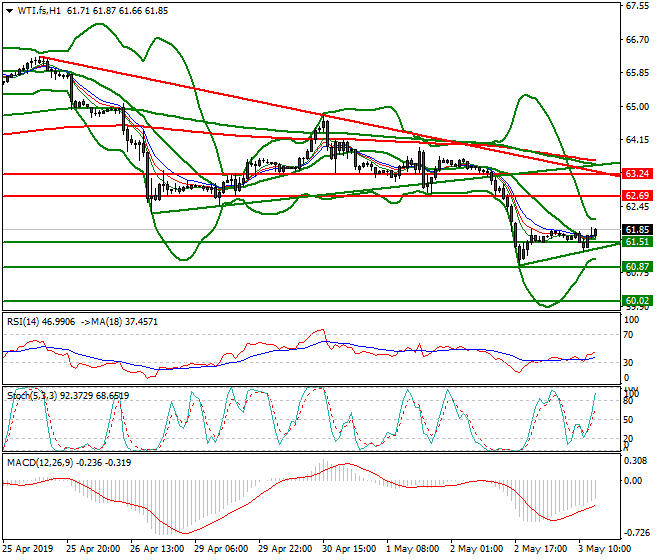Click the 62.45 price scale value

point(637,207)
